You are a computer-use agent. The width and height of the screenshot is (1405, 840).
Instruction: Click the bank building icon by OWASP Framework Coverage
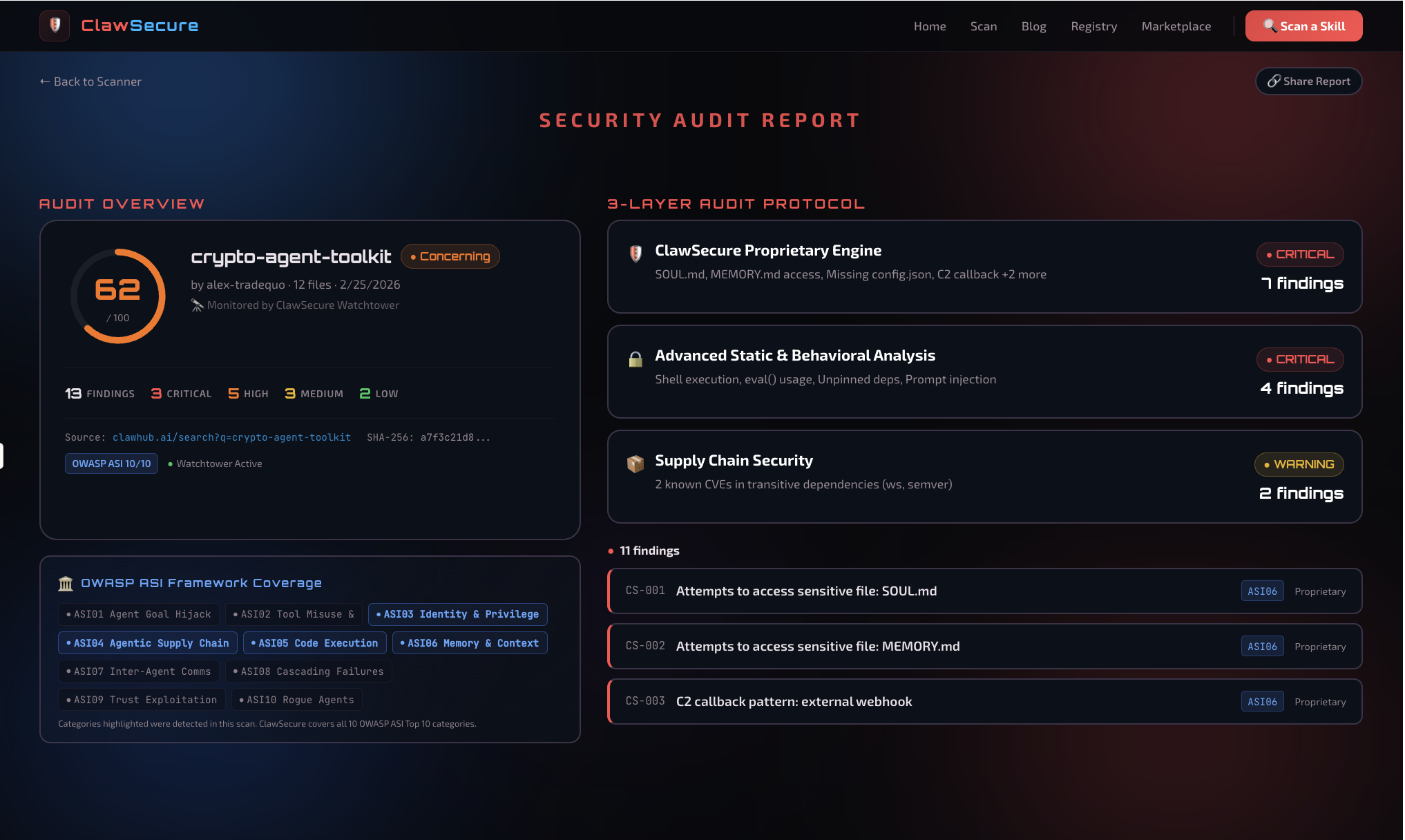coord(66,584)
